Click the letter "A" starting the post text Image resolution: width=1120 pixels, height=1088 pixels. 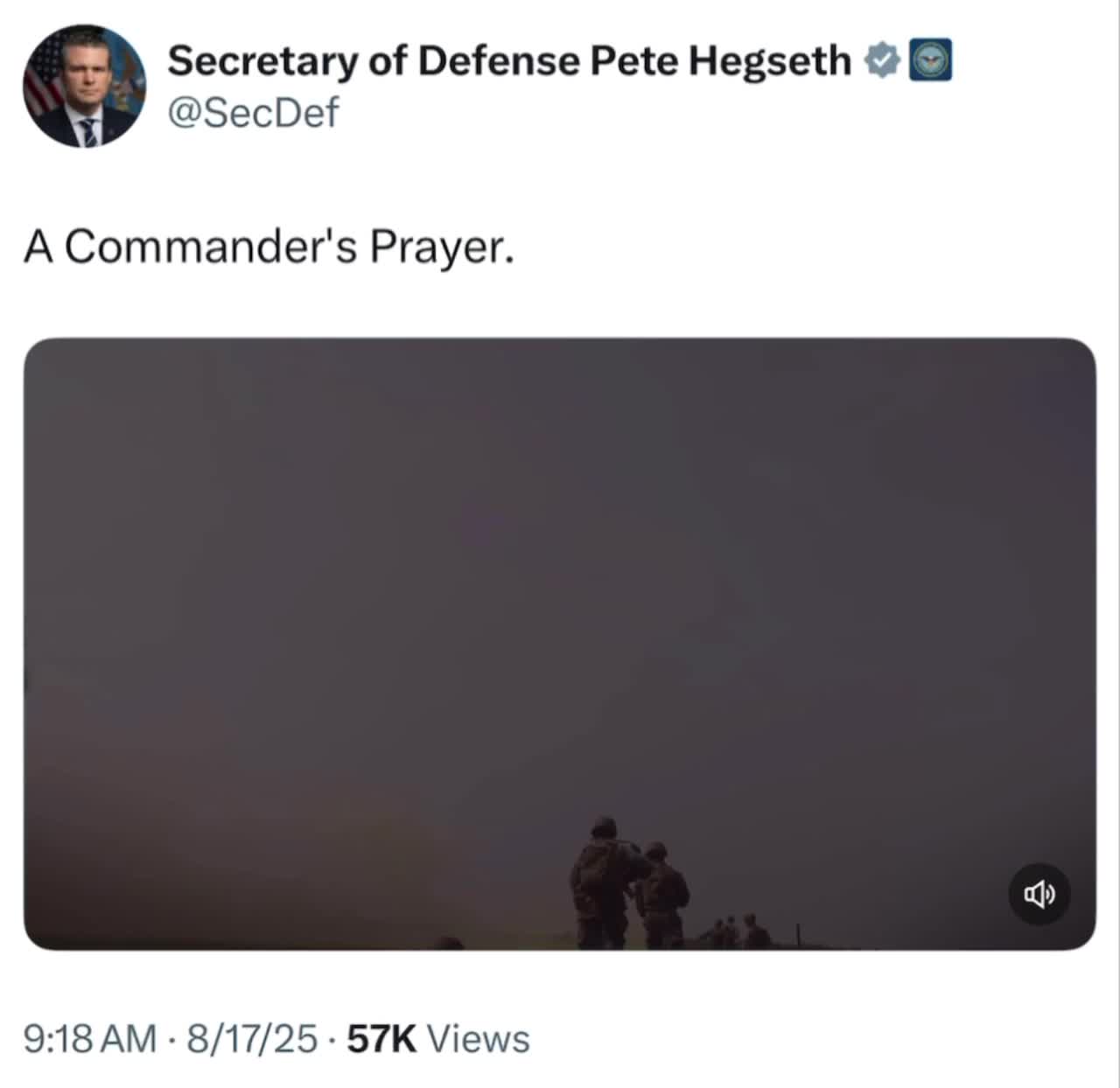[39, 248]
